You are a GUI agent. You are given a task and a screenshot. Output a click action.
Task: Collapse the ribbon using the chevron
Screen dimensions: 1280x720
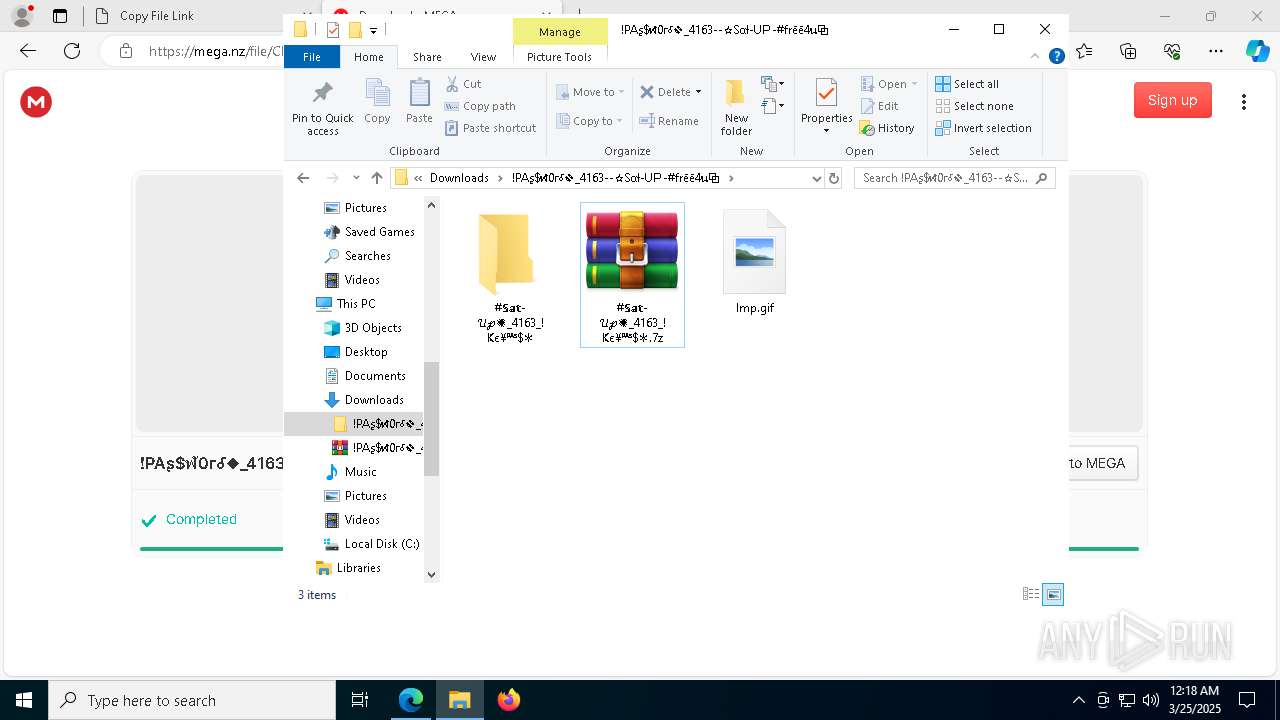coord(1034,57)
